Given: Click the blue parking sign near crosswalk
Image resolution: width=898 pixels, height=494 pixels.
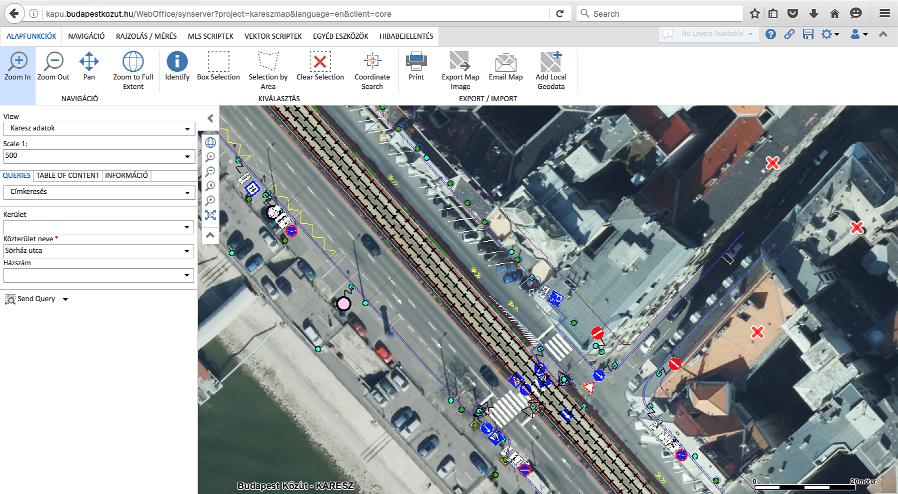Looking at the screenshot, I should (554, 298).
